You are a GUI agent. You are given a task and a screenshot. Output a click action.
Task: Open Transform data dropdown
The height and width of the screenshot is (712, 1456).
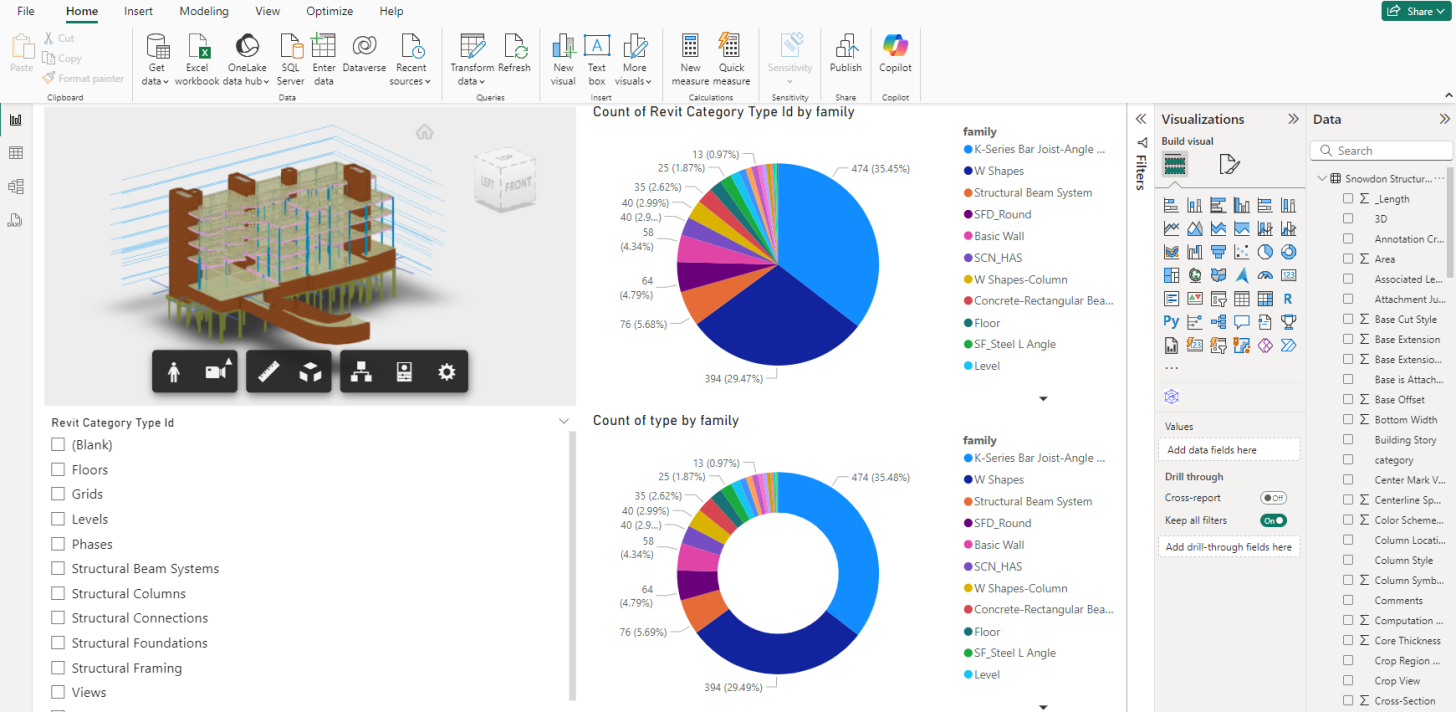point(471,59)
